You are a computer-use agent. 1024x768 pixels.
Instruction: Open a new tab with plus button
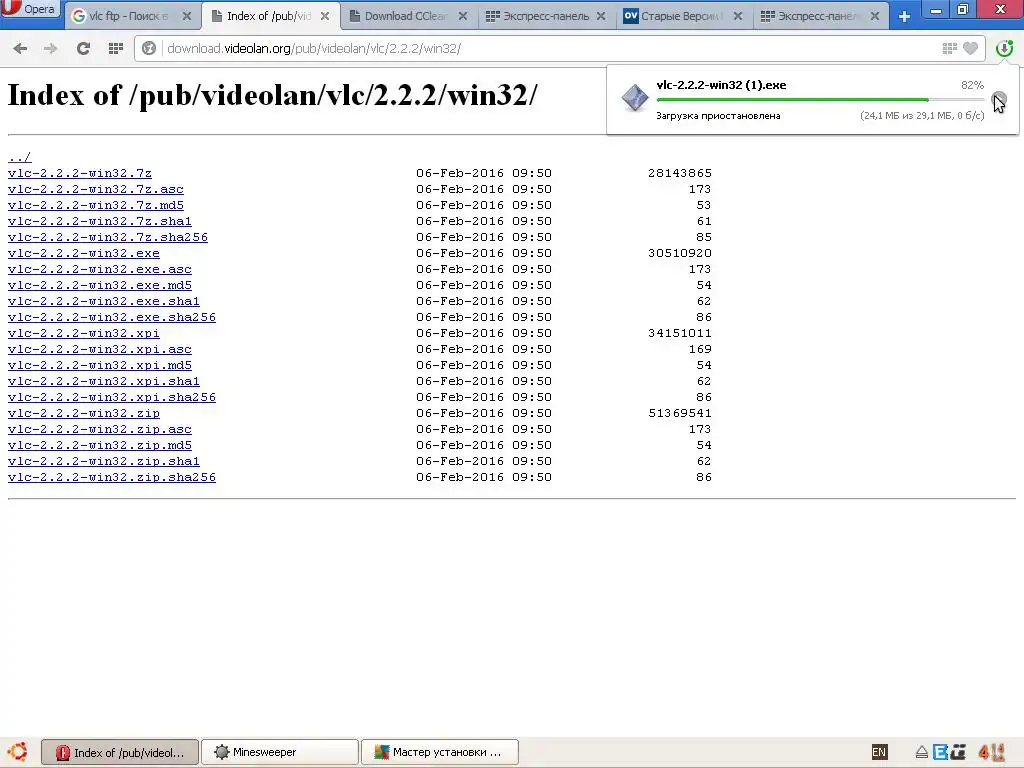coord(904,16)
